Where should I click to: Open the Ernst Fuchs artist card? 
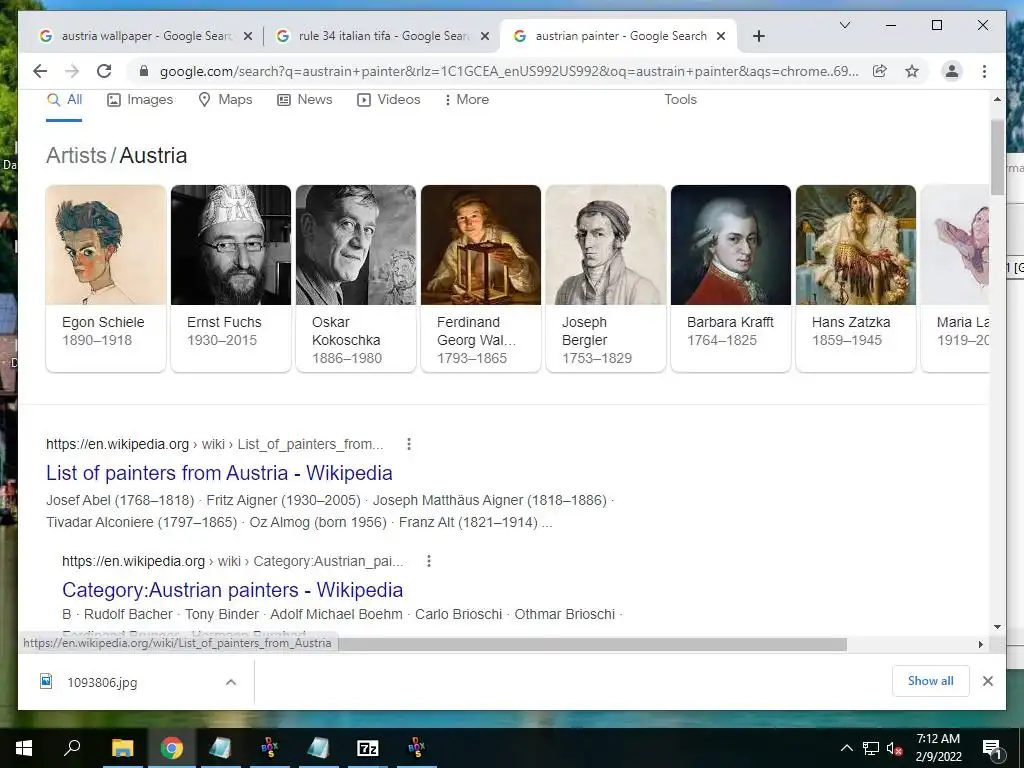pos(231,278)
